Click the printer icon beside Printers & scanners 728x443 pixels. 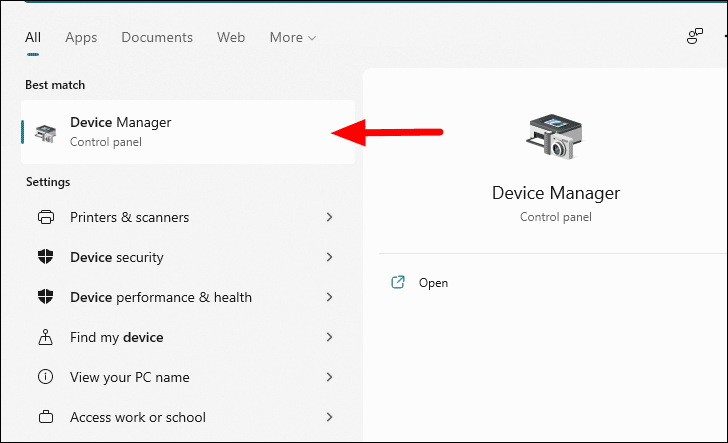coord(46,217)
